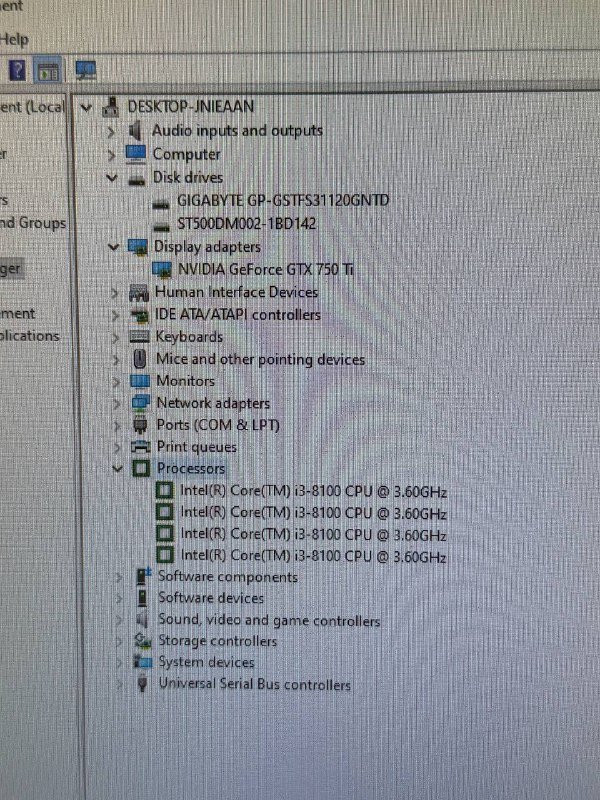The image size is (600, 800).
Task: Expand the Keyboards category
Action: [116, 338]
